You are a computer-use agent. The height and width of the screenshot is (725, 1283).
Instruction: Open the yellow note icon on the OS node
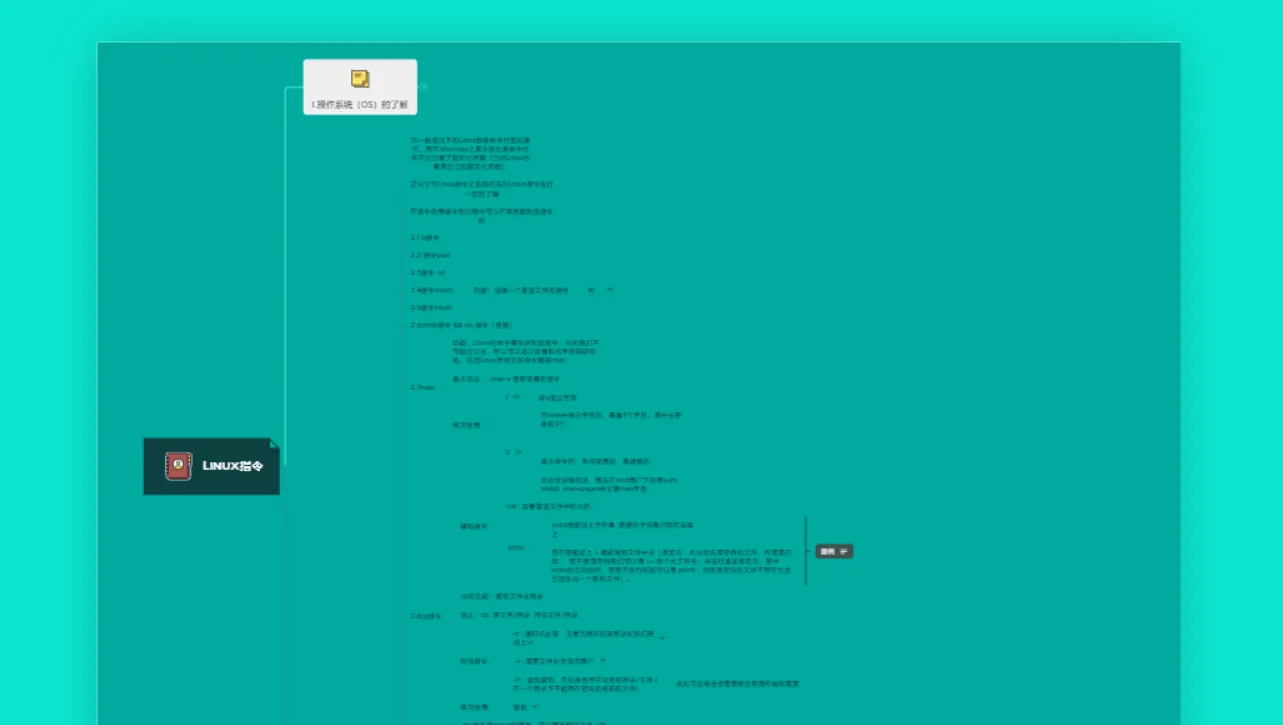pyautogui.click(x=360, y=78)
